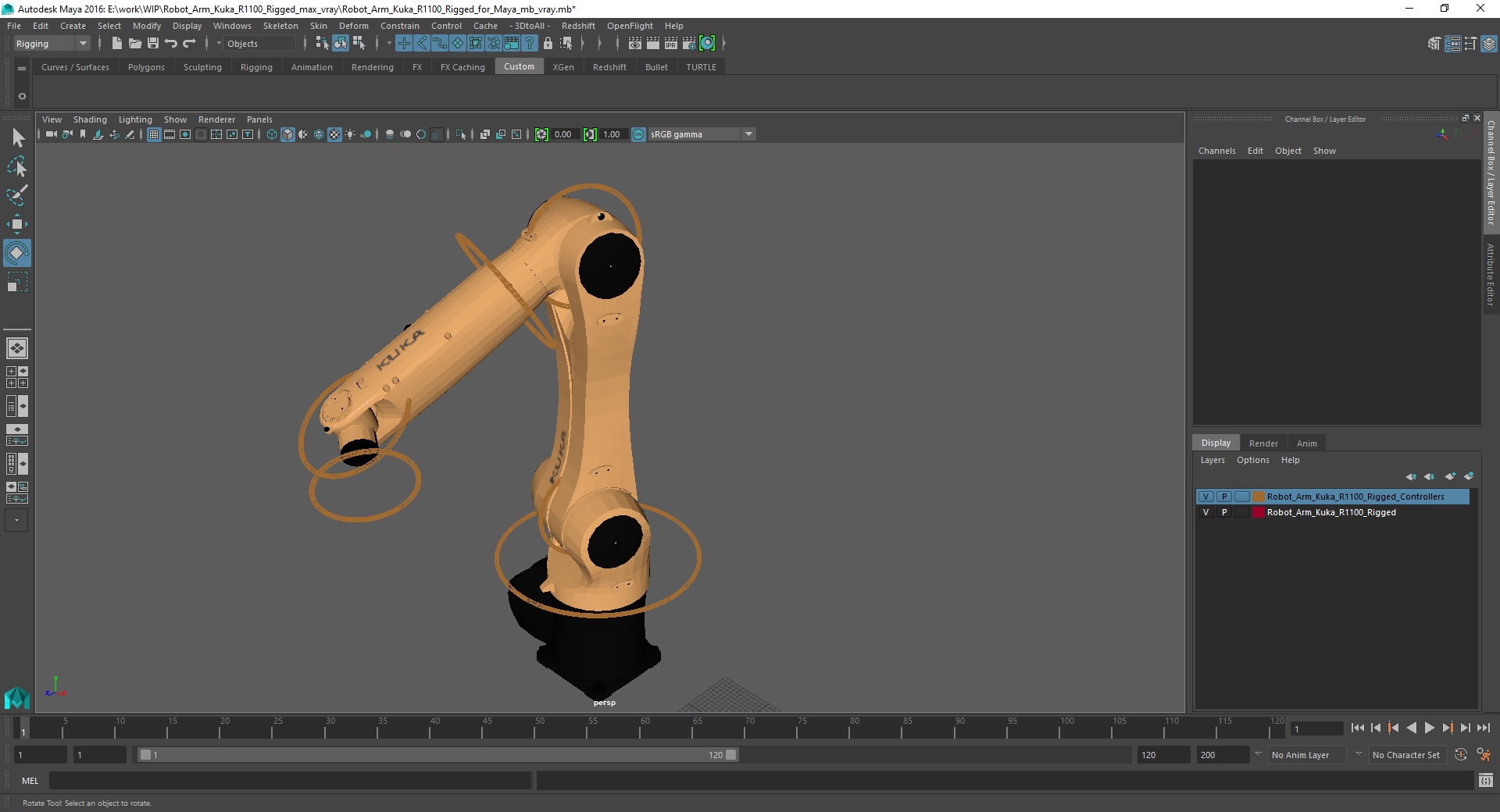Open Render Settings icon
This screenshot has height=812, width=1500.
click(689, 44)
